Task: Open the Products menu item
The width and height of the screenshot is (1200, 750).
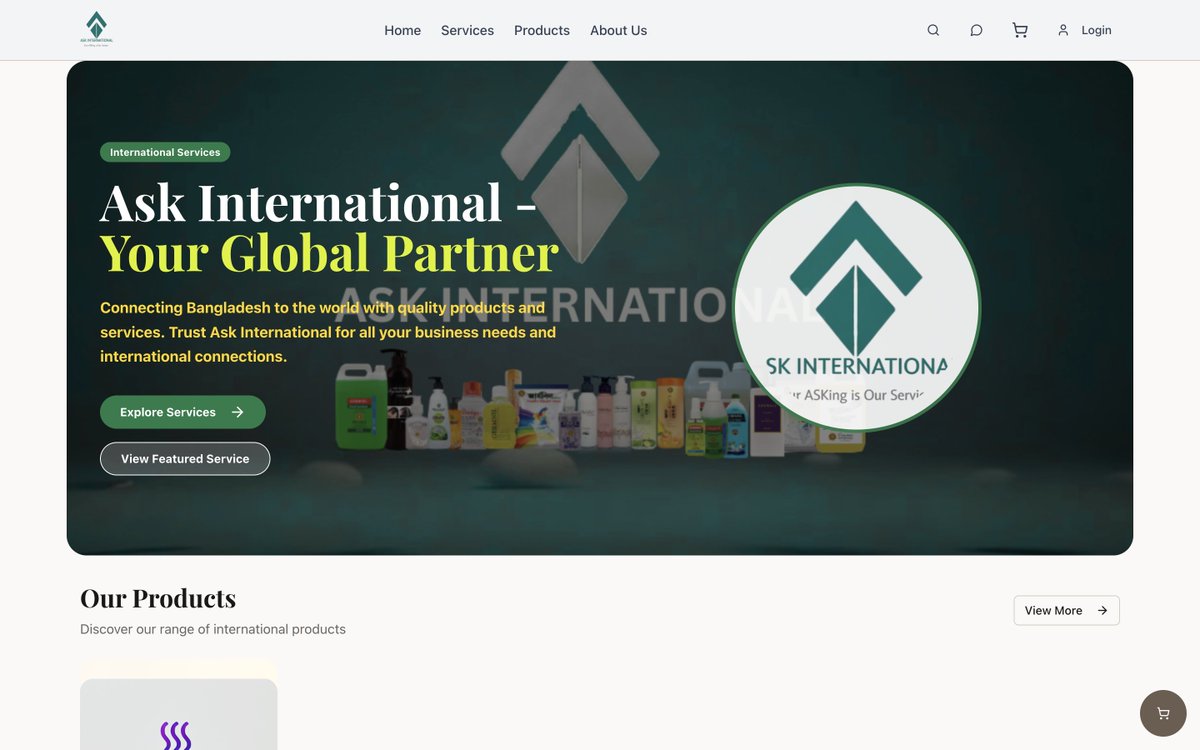Action: click(x=542, y=30)
